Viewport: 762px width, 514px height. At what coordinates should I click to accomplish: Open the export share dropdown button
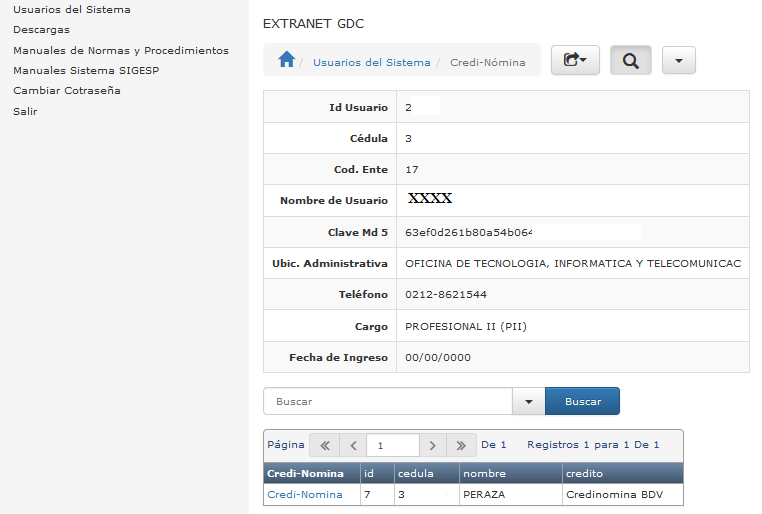pyautogui.click(x=575, y=60)
